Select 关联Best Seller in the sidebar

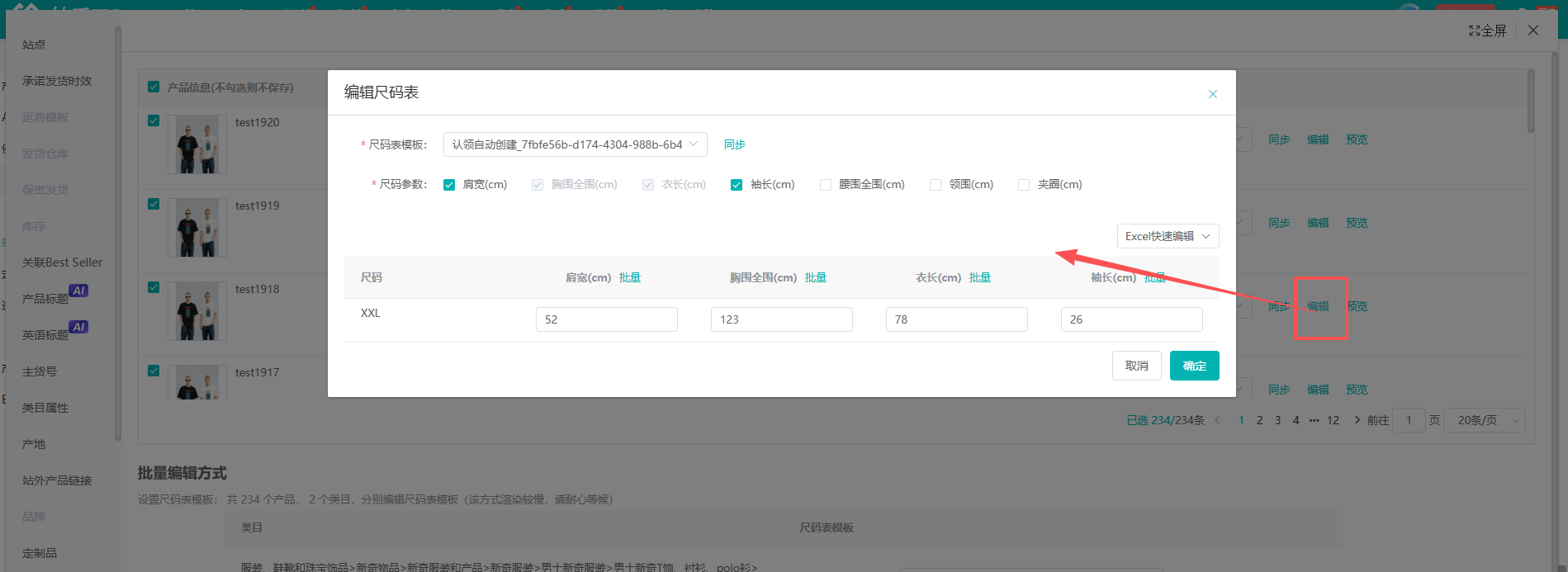pos(63,262)
